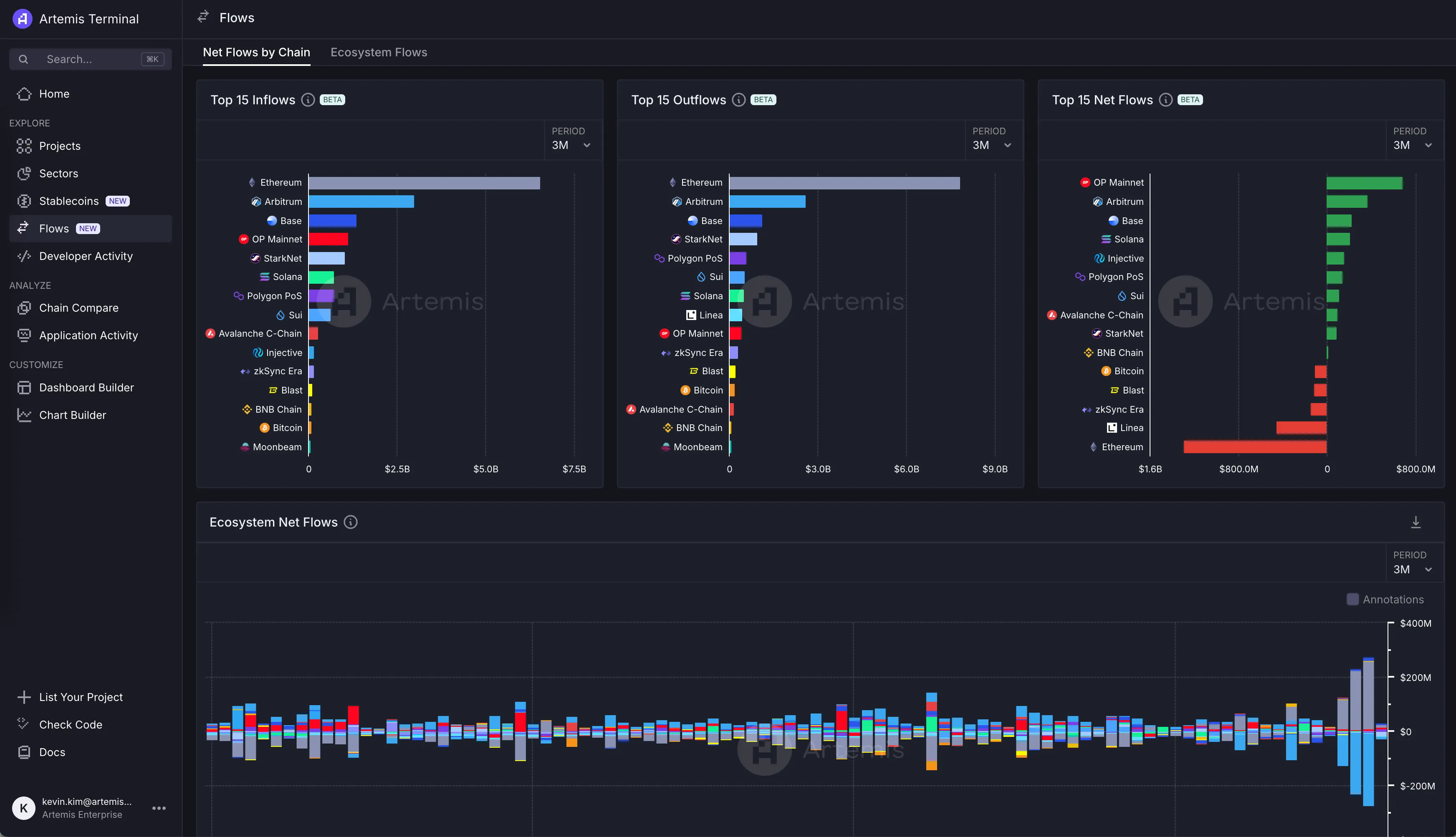Click the Linea label in Top 15 Outflows
The height and width of the screenshot is (837, 1456).
(x=711, y=315)
